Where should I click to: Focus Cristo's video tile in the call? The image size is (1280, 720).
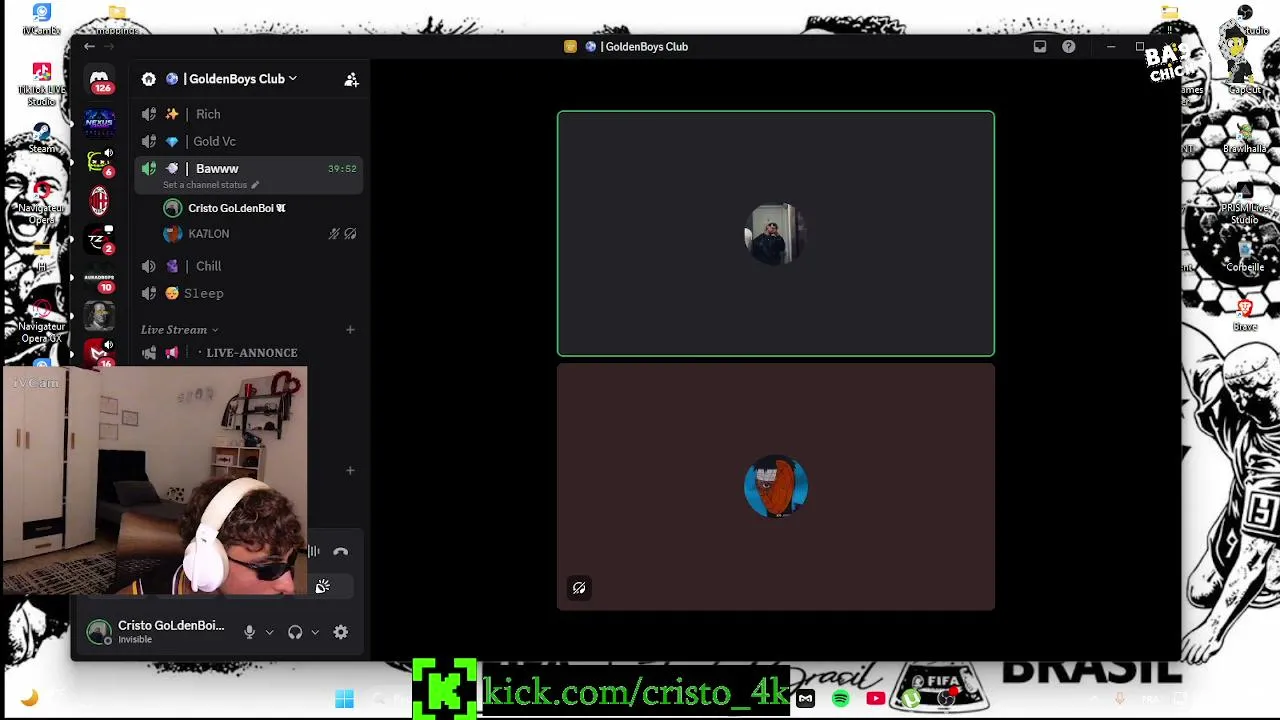tap(776, 233)
